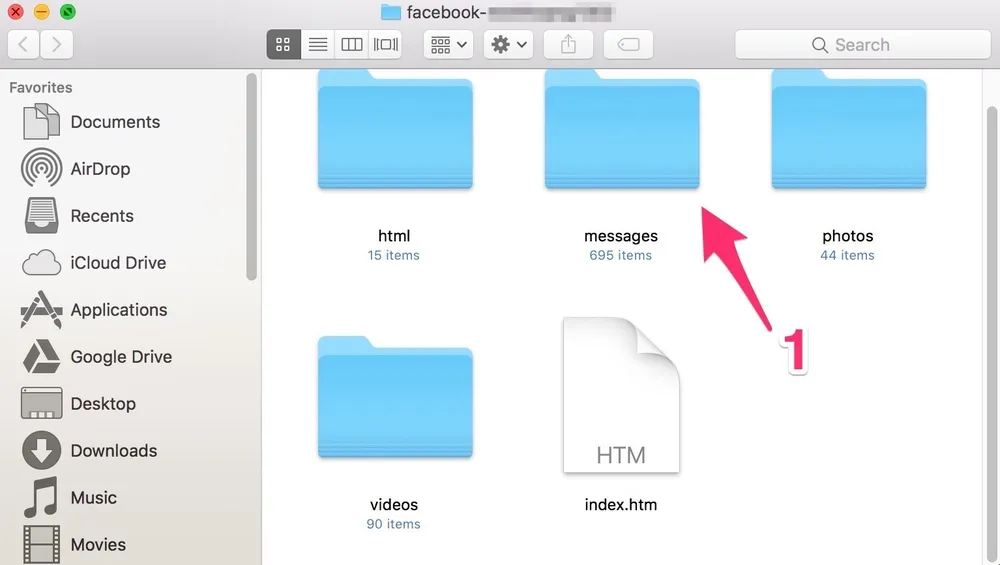Switch to icon view mode
The image size is (1000, 565).
point(283,45)
